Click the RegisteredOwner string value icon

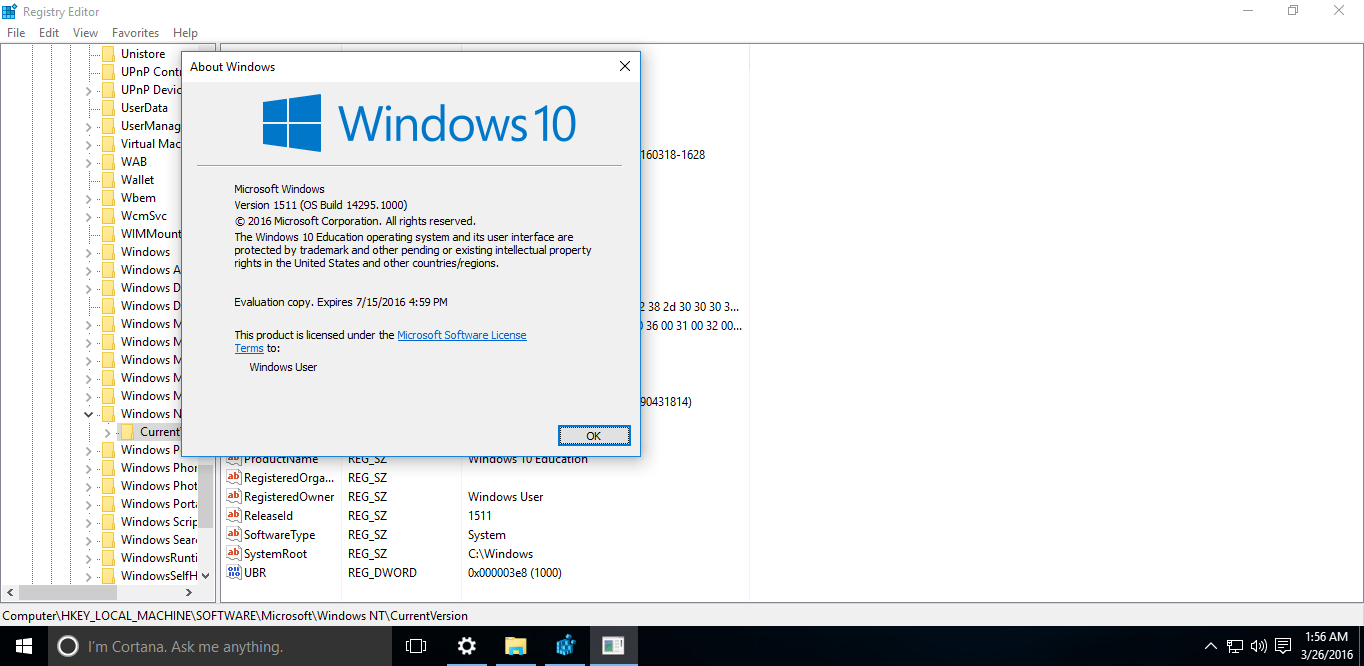point(234,497)
